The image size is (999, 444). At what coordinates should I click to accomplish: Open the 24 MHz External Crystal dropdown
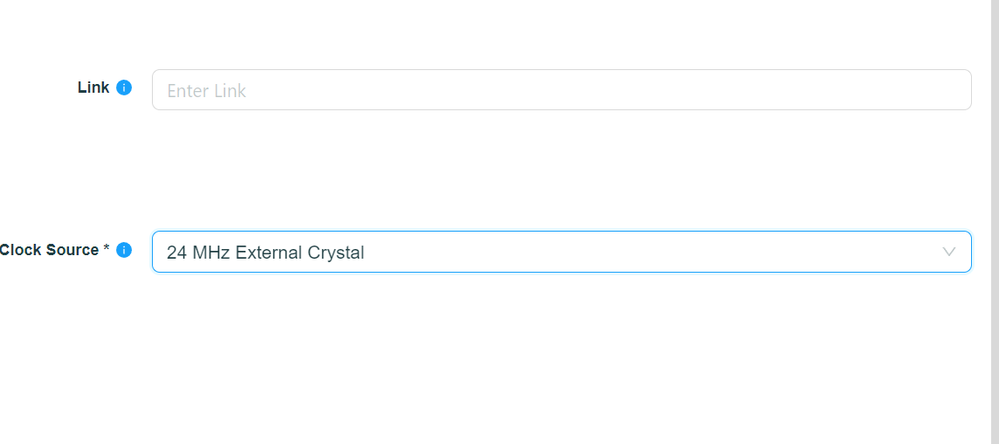coord(561,252)
